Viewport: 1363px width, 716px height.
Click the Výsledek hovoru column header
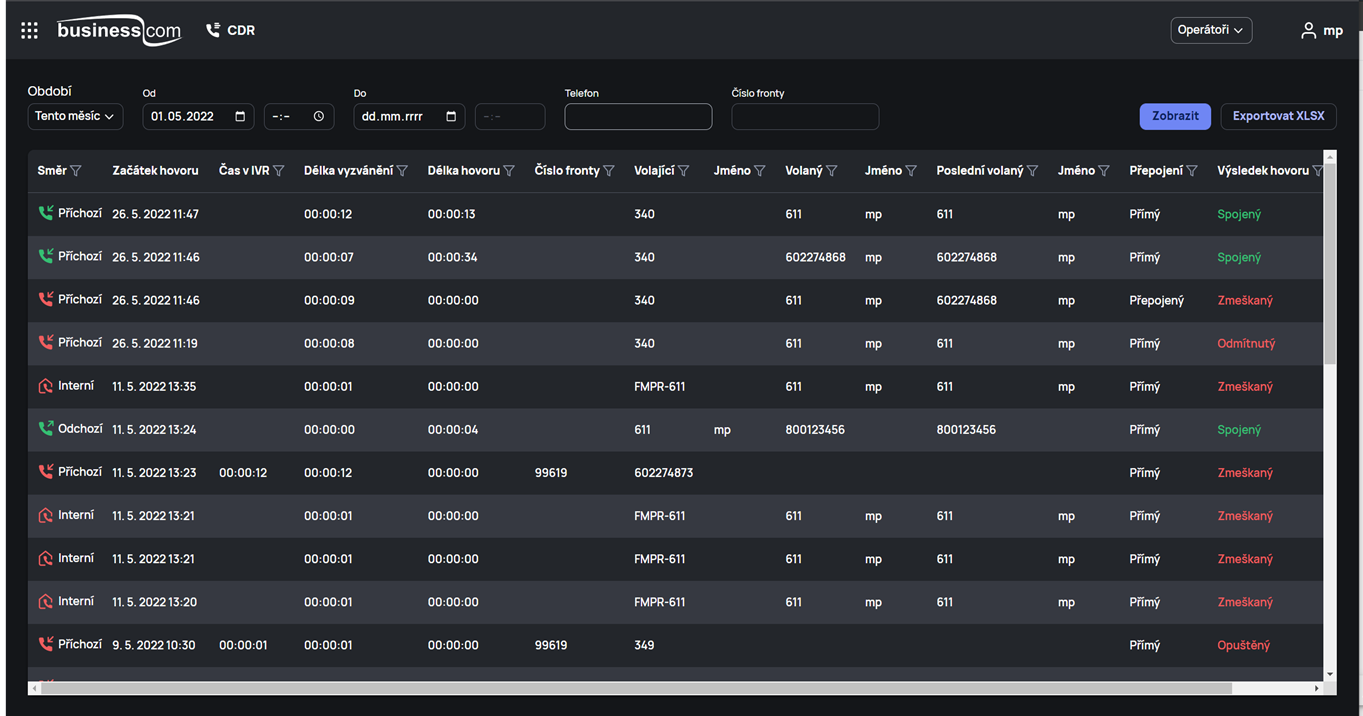(x=1262, y=171)
